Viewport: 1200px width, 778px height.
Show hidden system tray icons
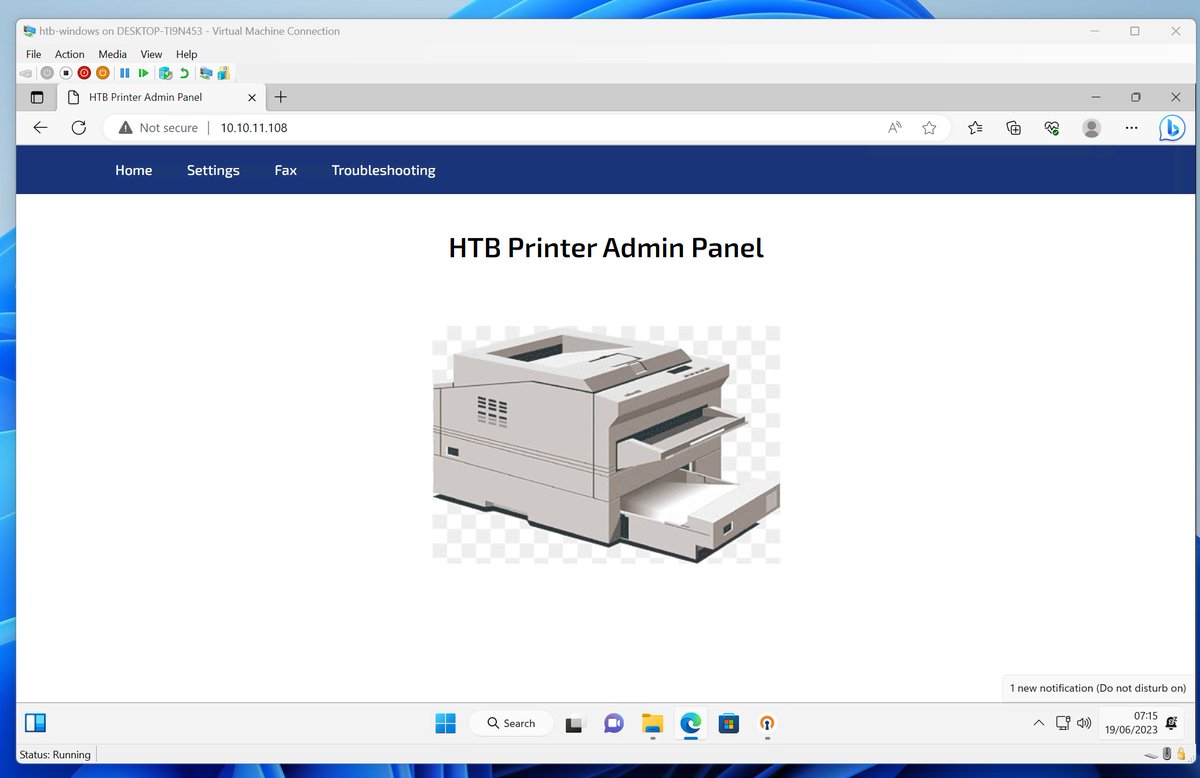click(1038, 723)
